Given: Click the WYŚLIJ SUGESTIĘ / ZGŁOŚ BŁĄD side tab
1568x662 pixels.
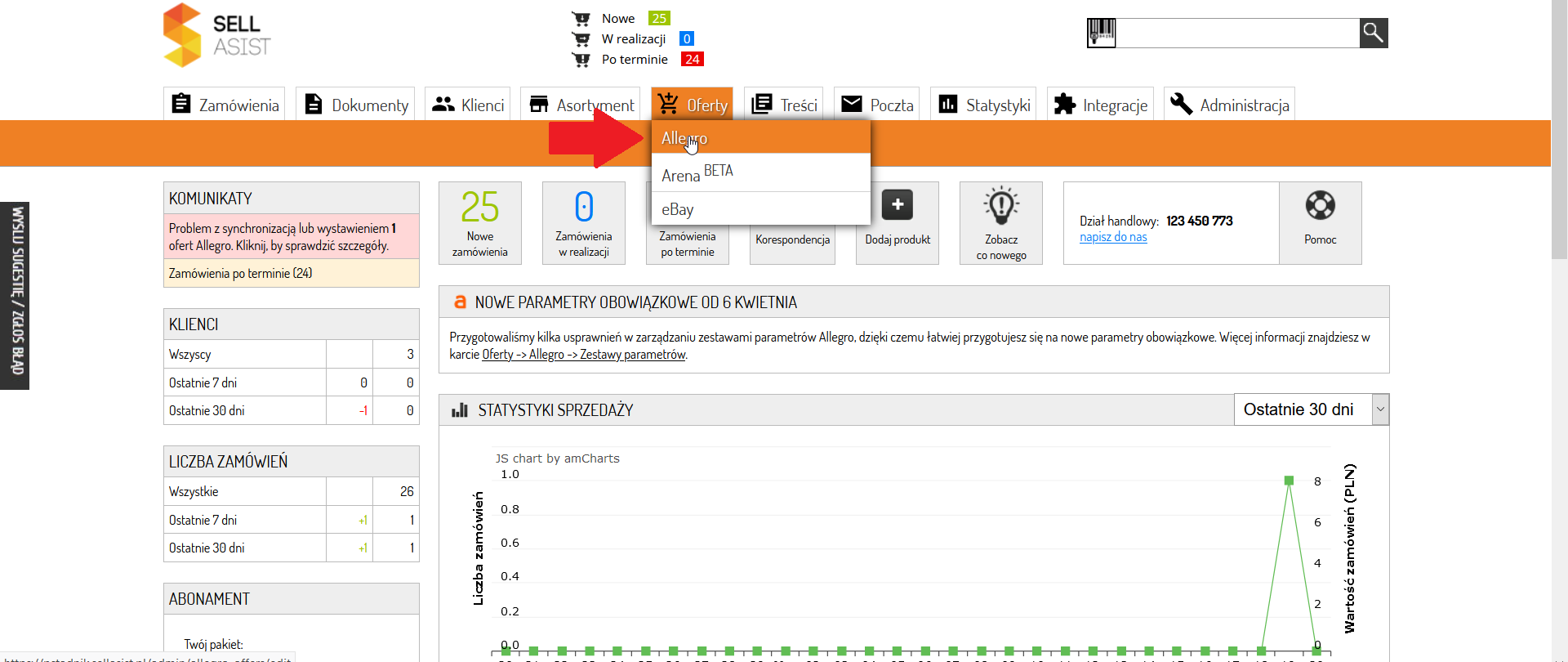Looking at the screenshot, I should point(15,296).
